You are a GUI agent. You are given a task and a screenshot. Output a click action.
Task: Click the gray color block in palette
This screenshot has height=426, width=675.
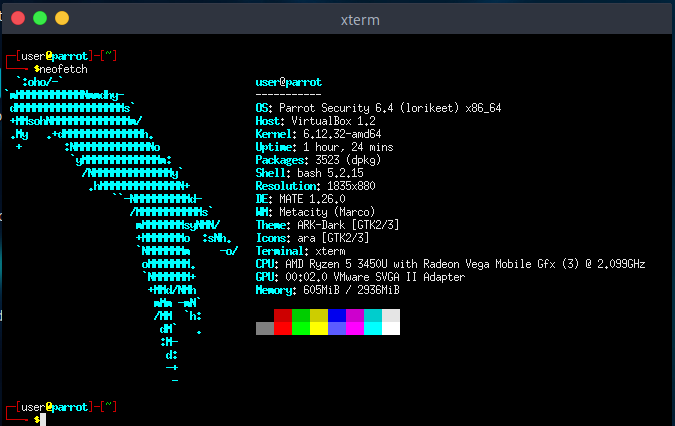coord(265,327)
